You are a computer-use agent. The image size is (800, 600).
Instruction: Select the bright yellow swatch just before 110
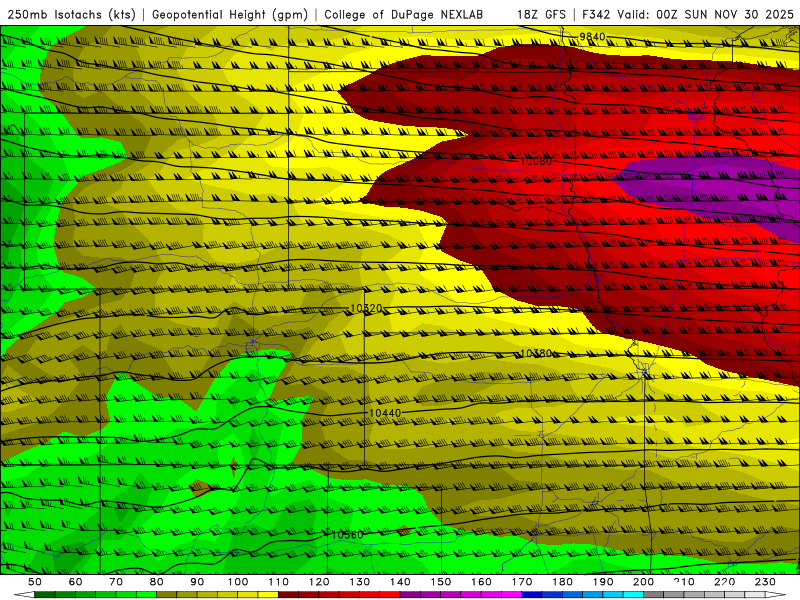click(x=268, y=595)
